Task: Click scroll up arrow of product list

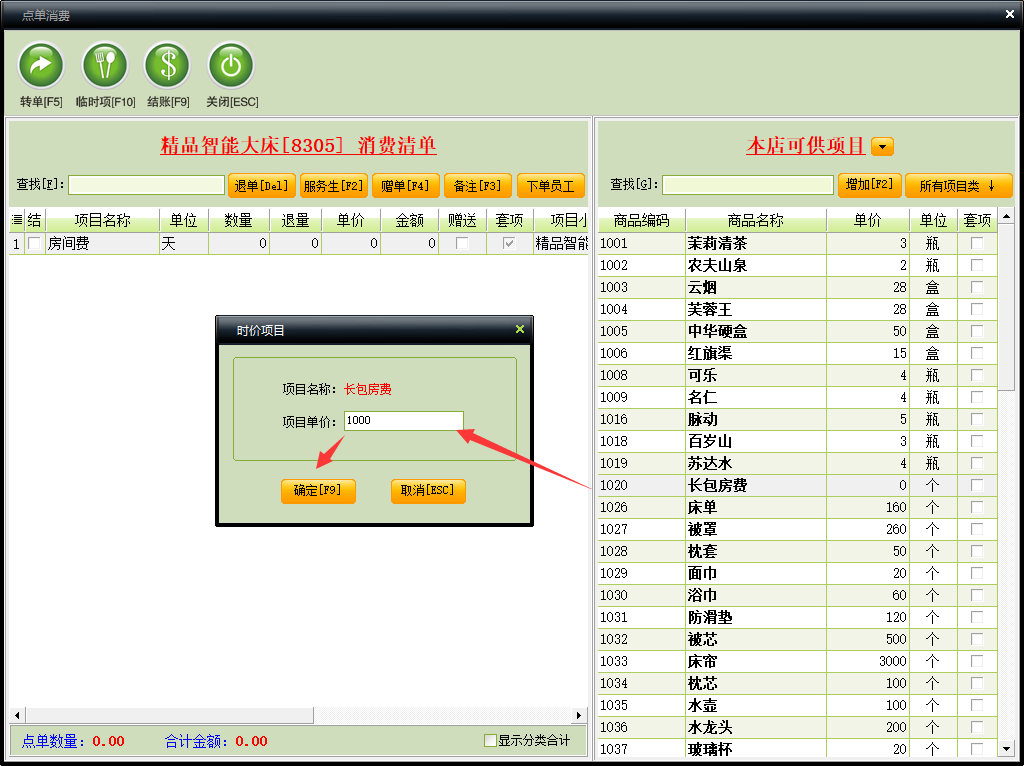Action: click(x=1006, y=216)
